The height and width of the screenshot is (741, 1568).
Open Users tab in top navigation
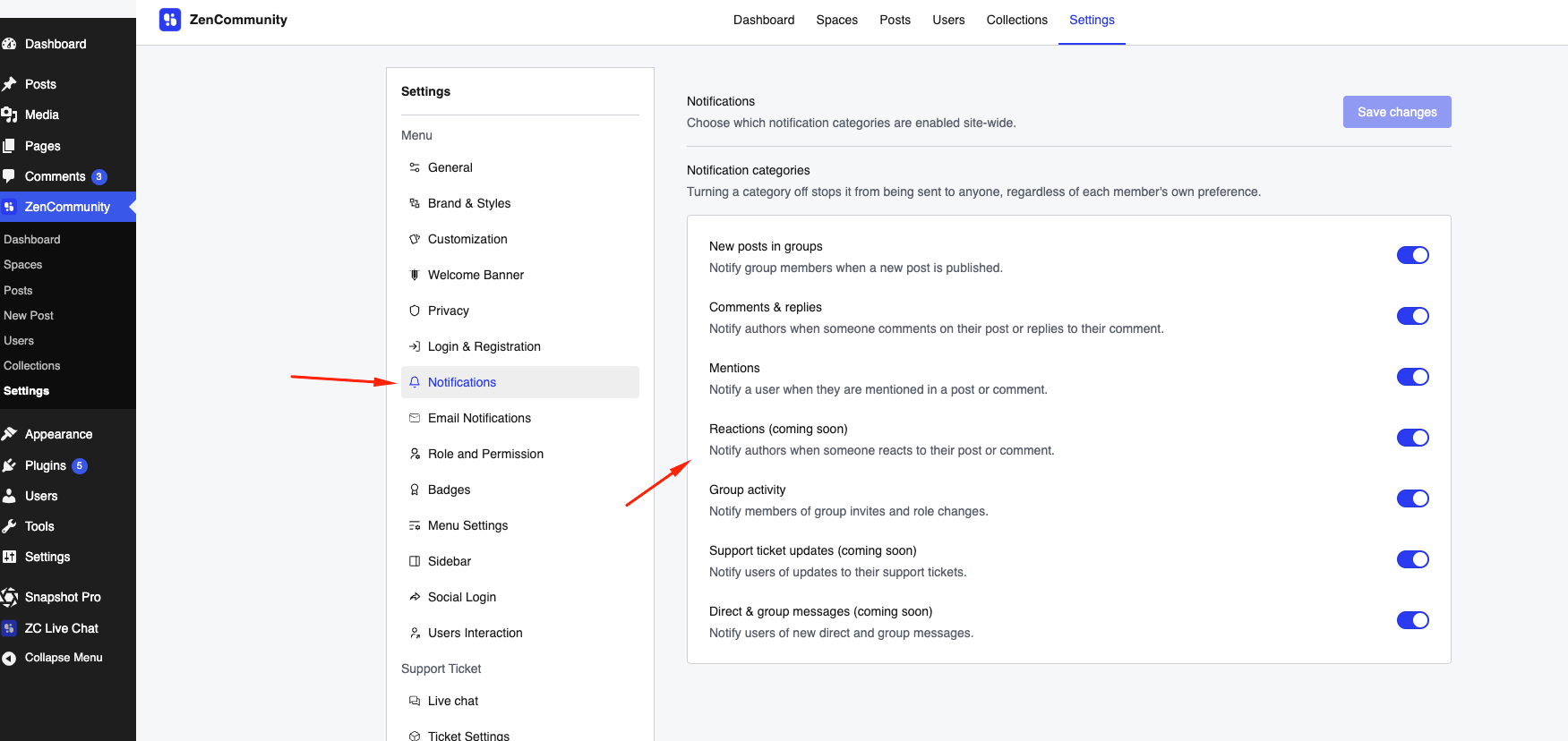click(x=948, y=20)
